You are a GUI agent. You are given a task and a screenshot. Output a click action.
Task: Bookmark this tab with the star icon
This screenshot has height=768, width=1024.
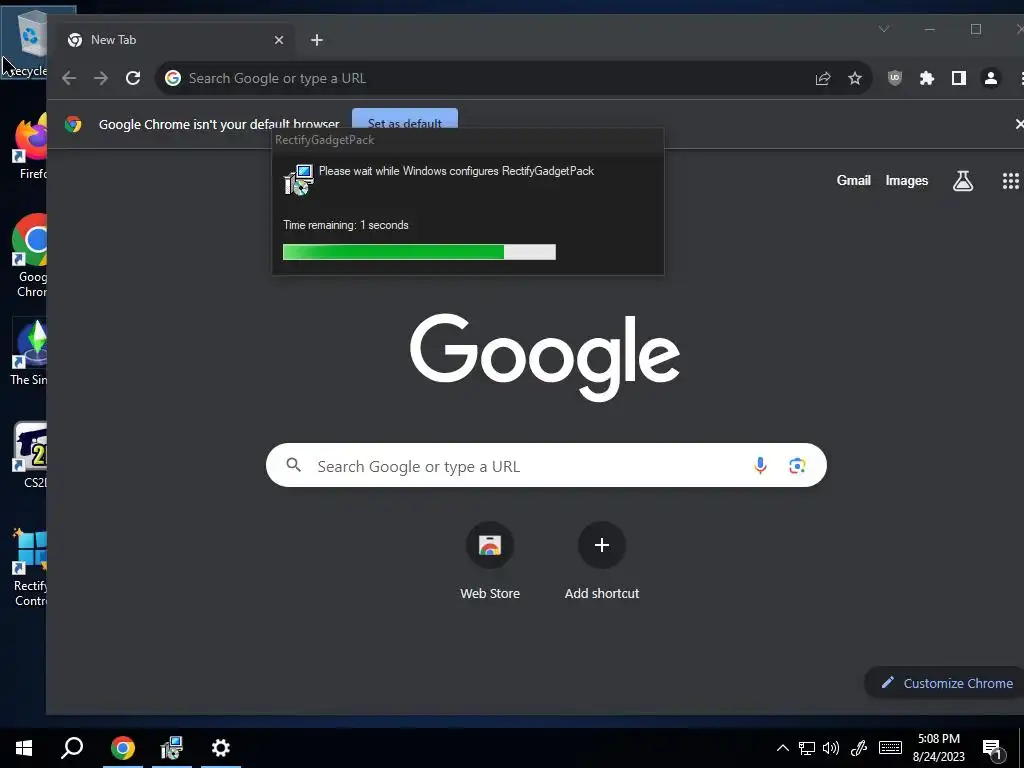click(855, 78)
